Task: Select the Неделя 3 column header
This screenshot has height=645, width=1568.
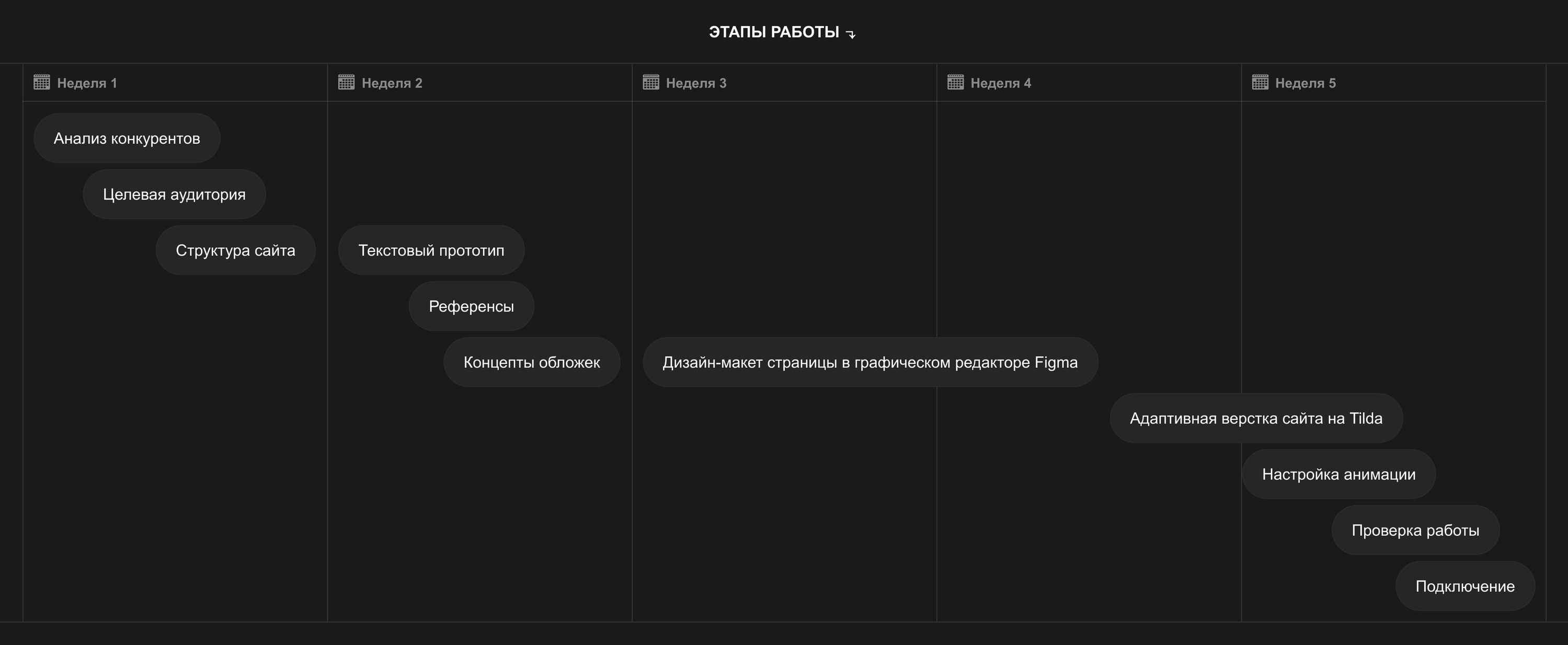Action: 696,83
